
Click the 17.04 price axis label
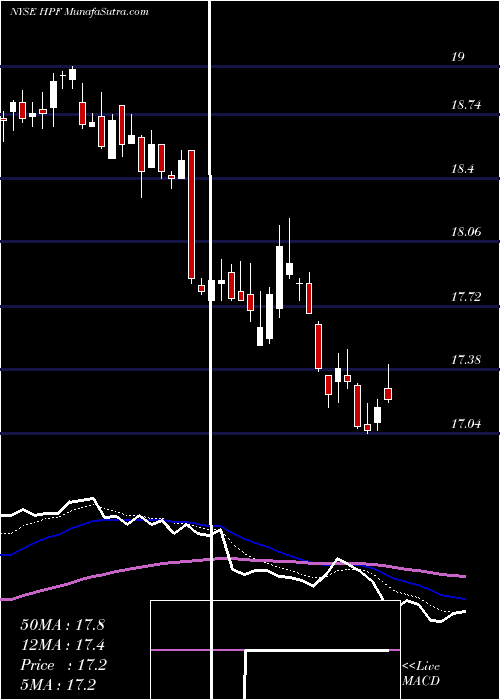(x=467, y=423)
